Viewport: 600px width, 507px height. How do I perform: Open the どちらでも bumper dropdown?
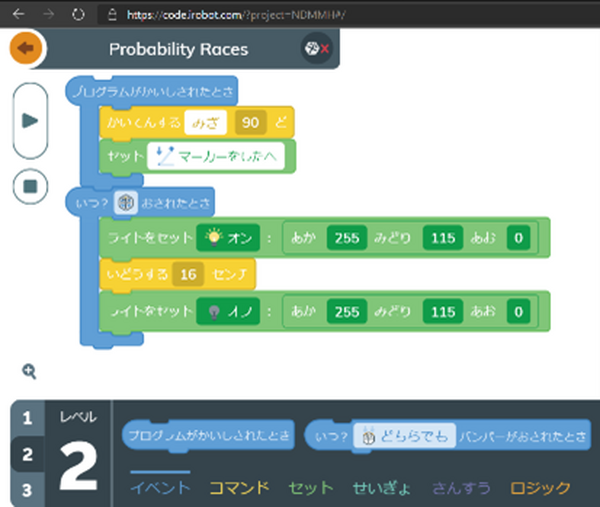(404, 436)
